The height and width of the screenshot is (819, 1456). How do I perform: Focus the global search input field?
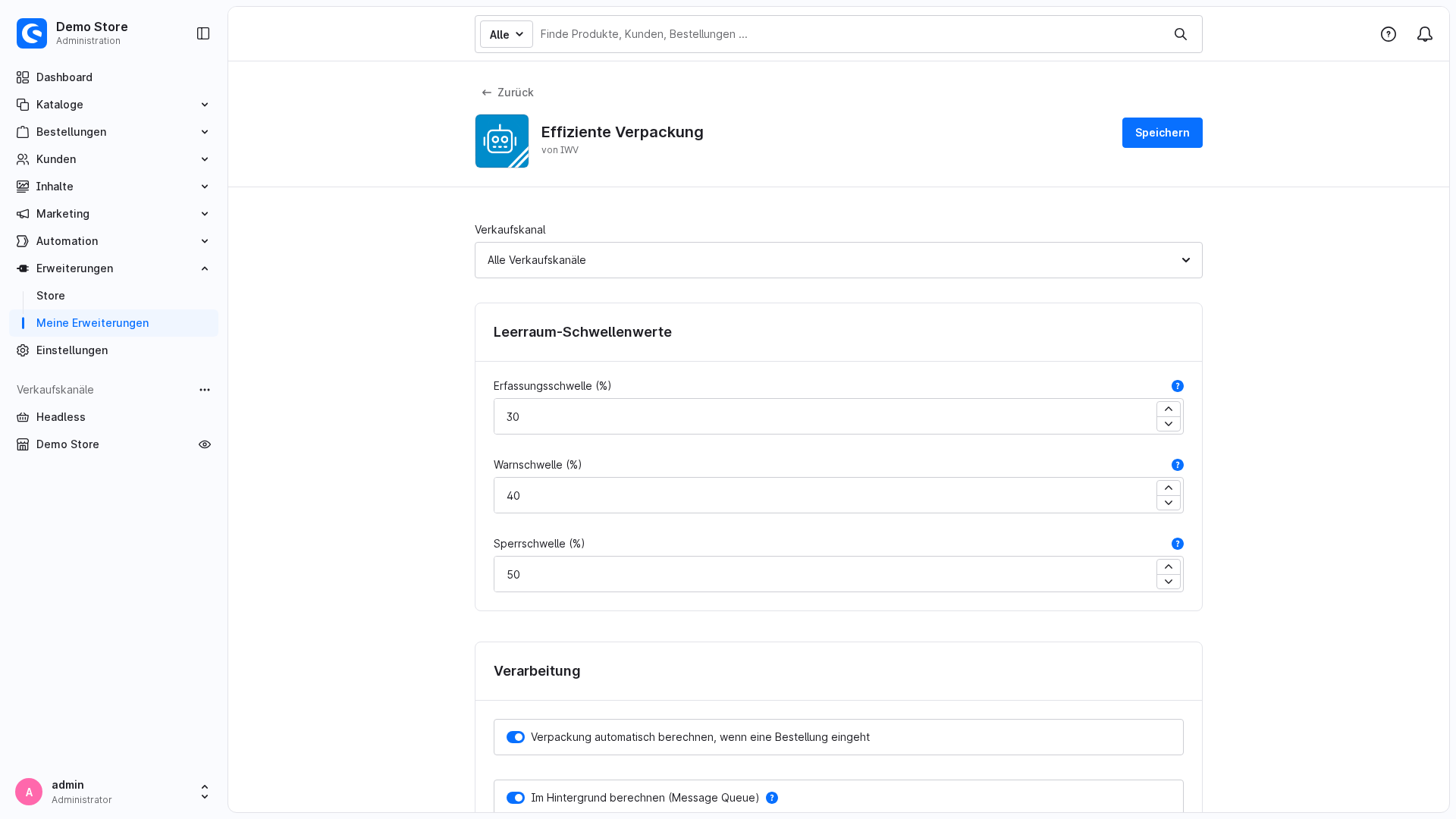click(849, 34)
